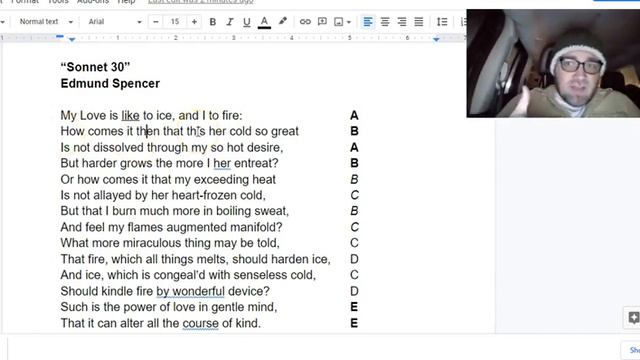Open the Normal text style dropdown
Screen dimensions: 640x360
(x=46, y=22)
